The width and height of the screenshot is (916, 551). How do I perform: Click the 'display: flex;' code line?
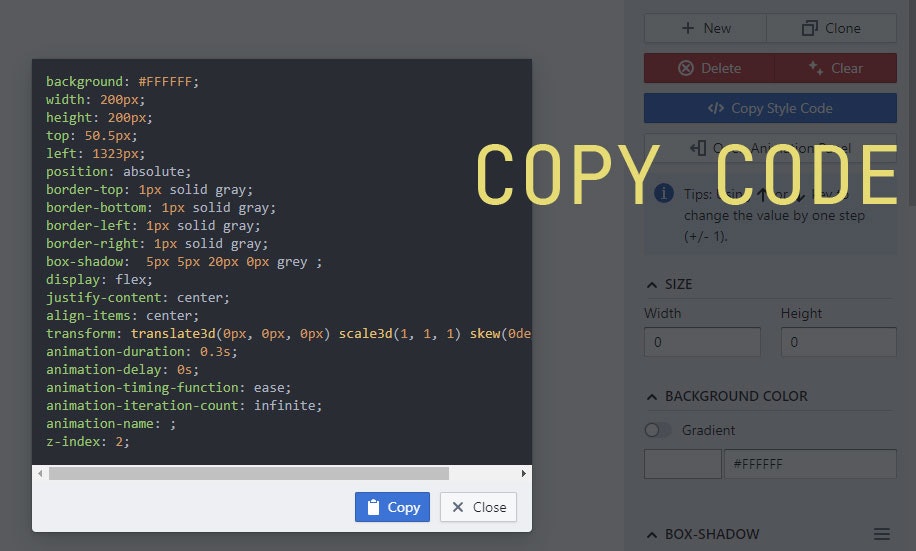coord(99,279)
